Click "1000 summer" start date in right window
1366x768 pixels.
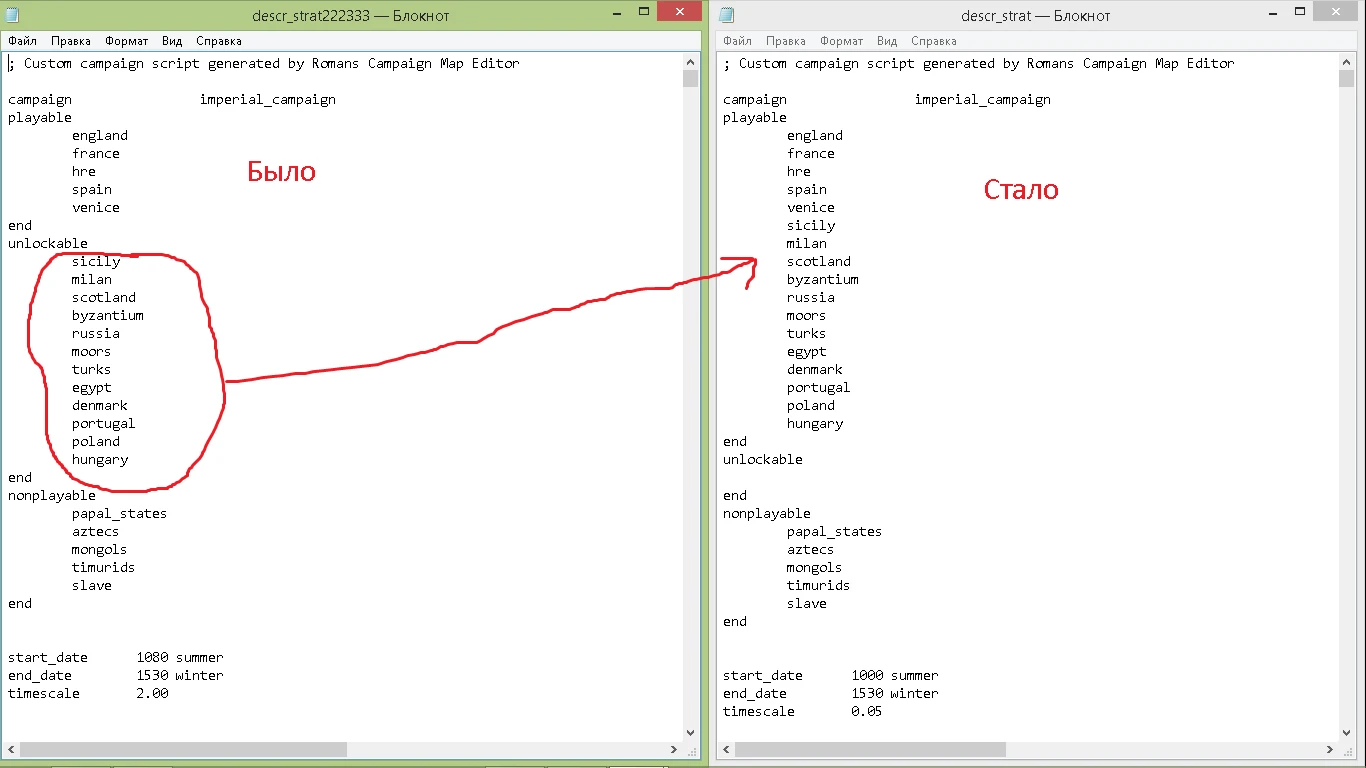coord(895,675)
